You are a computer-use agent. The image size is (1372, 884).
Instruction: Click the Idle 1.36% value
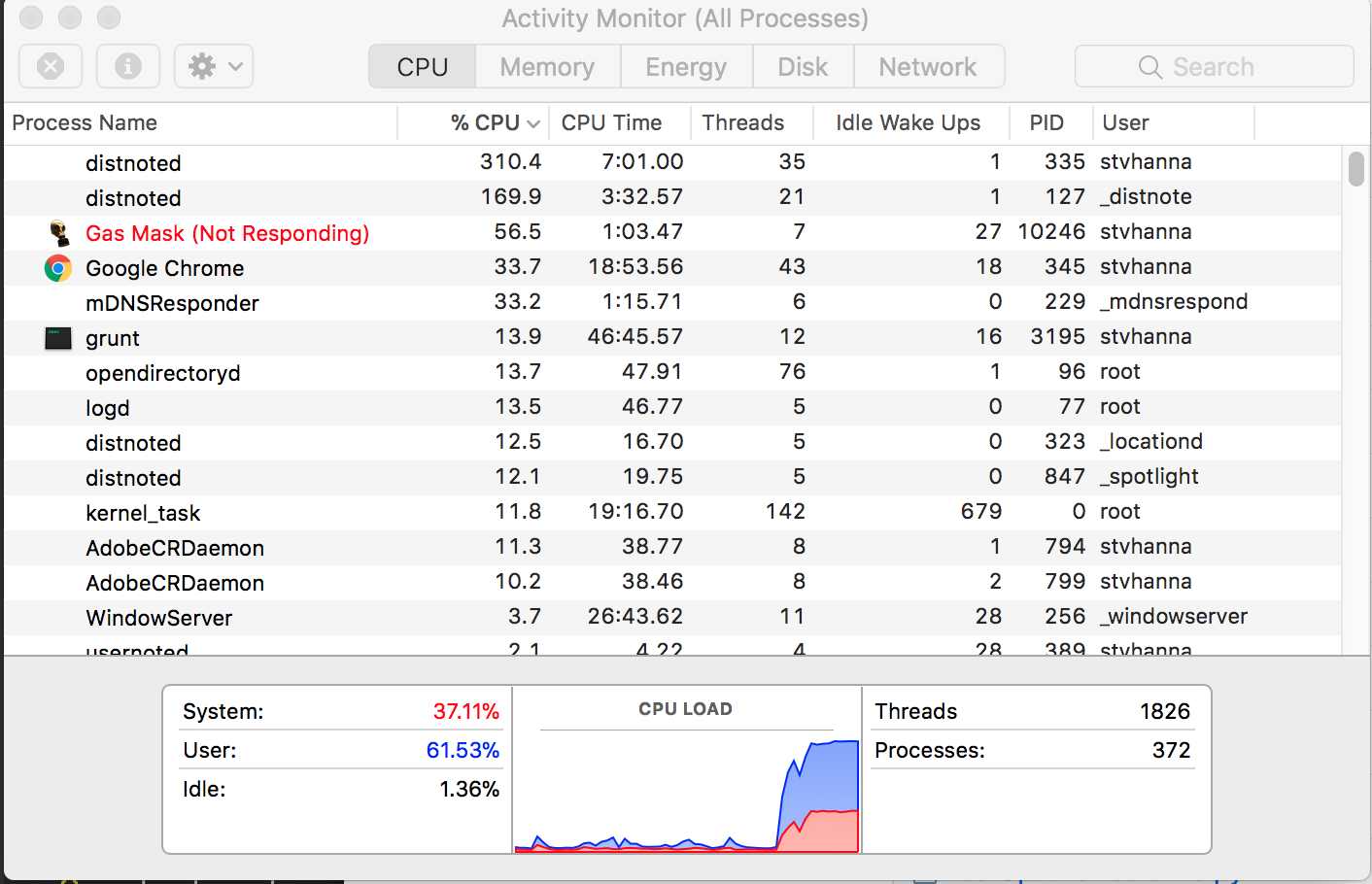(x=469, y=789)
